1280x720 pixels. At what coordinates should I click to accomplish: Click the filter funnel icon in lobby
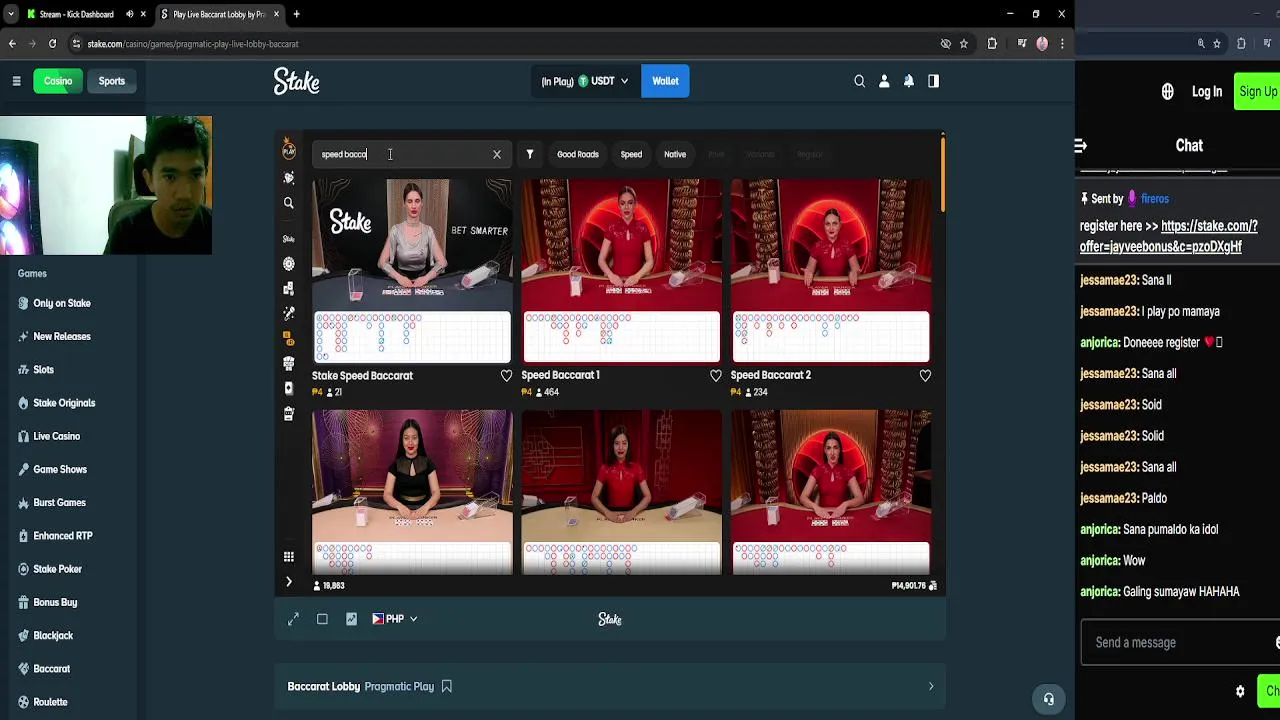530,154
